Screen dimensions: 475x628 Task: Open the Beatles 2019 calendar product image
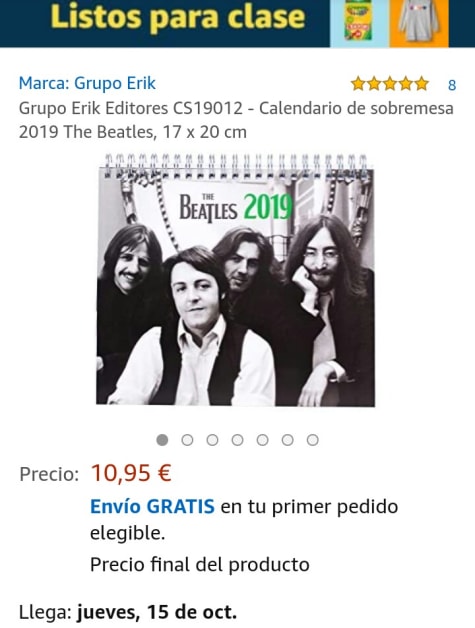click(235, 280)
